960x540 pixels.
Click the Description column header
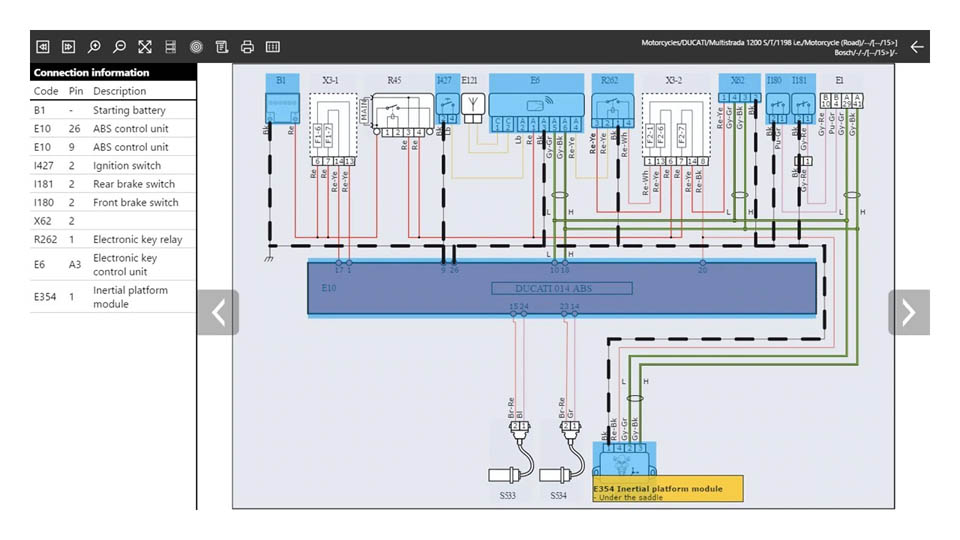(x=119, y=91)
